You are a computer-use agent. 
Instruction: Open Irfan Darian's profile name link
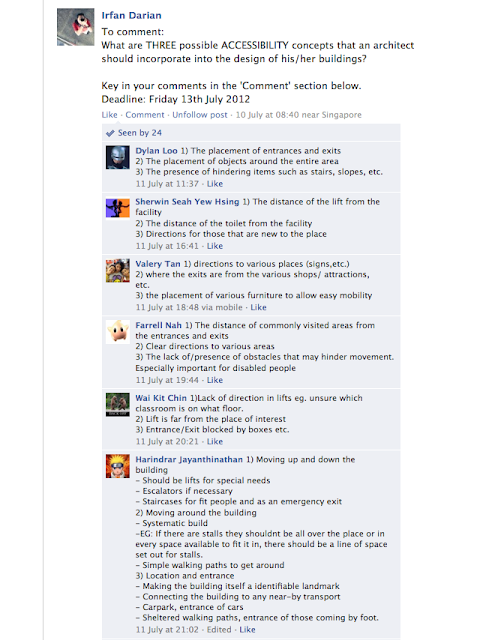click(131, 16)
